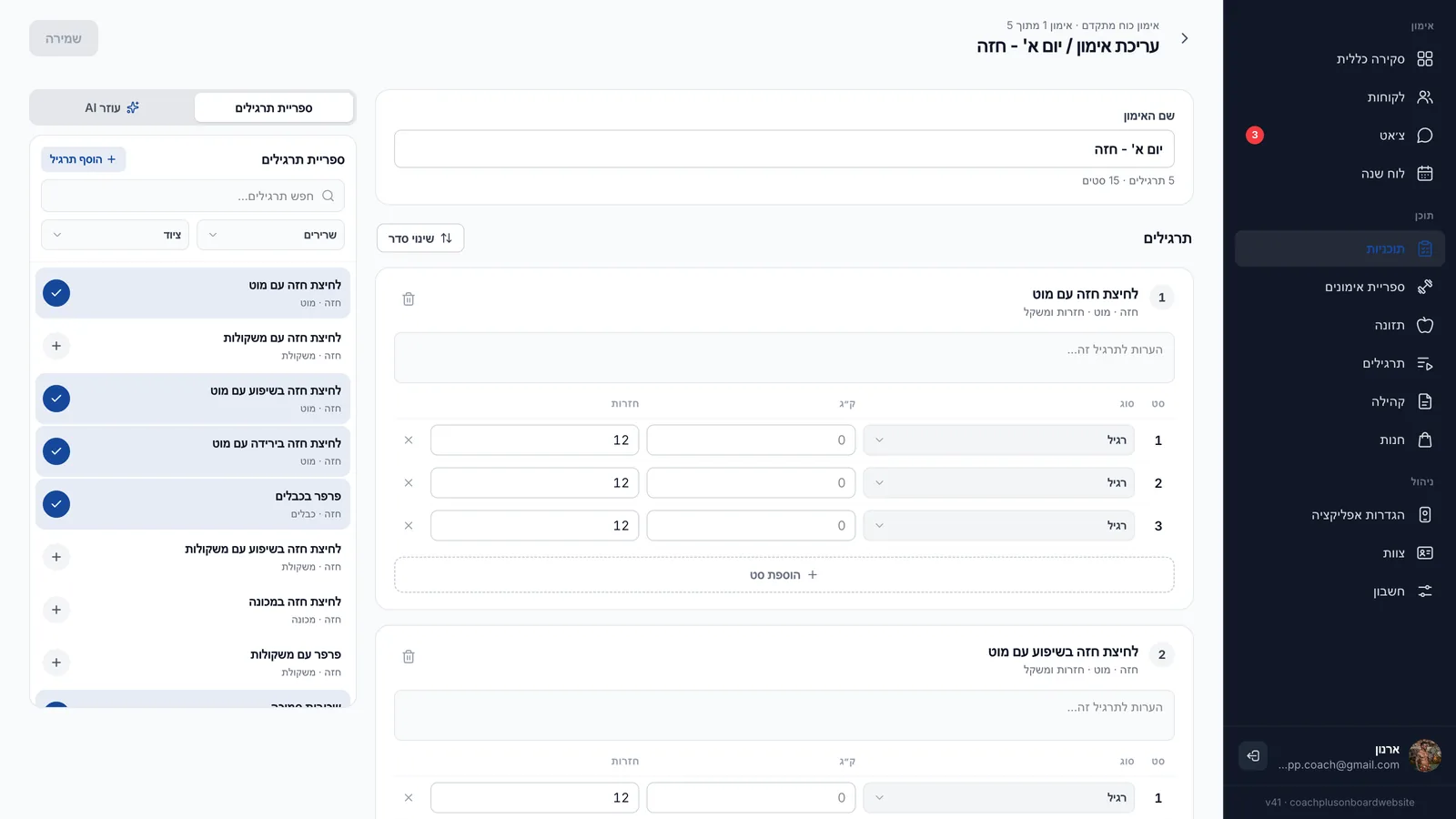Open the לוח שנה calendar icon

pyautogui.click(x=1425, y=174)
